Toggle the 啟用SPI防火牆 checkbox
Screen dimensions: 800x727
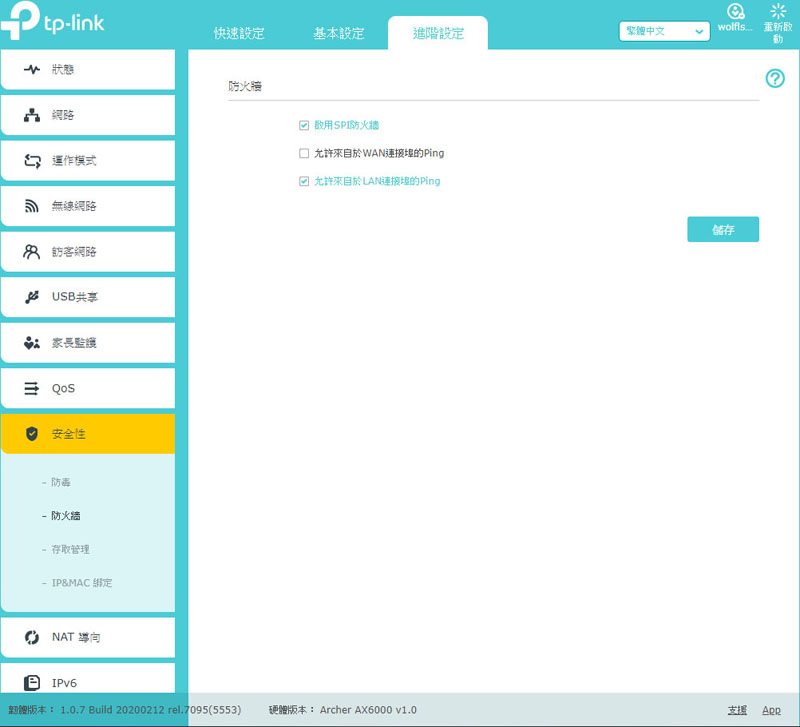[304, 126]
